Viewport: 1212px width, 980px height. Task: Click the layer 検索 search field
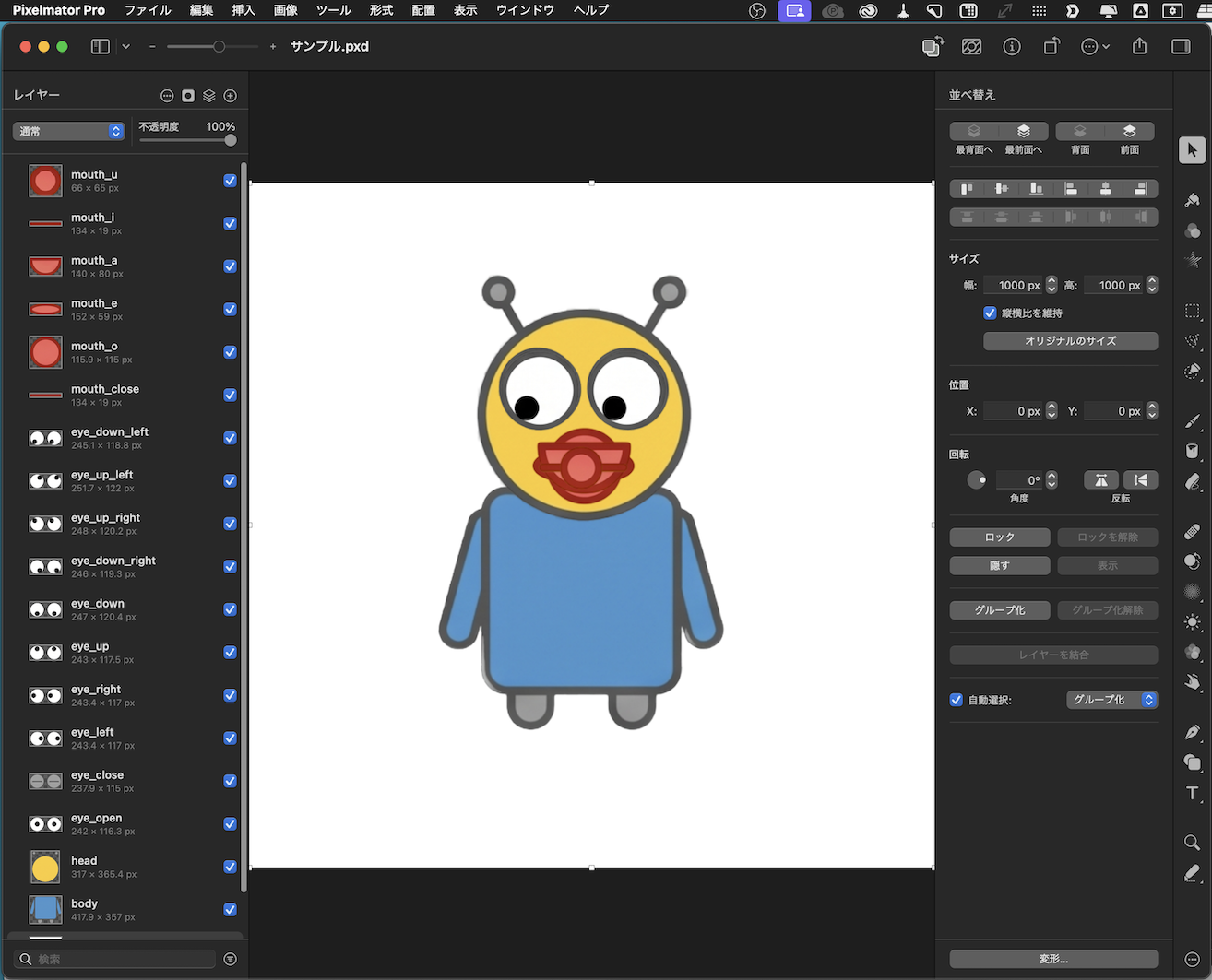120,959
